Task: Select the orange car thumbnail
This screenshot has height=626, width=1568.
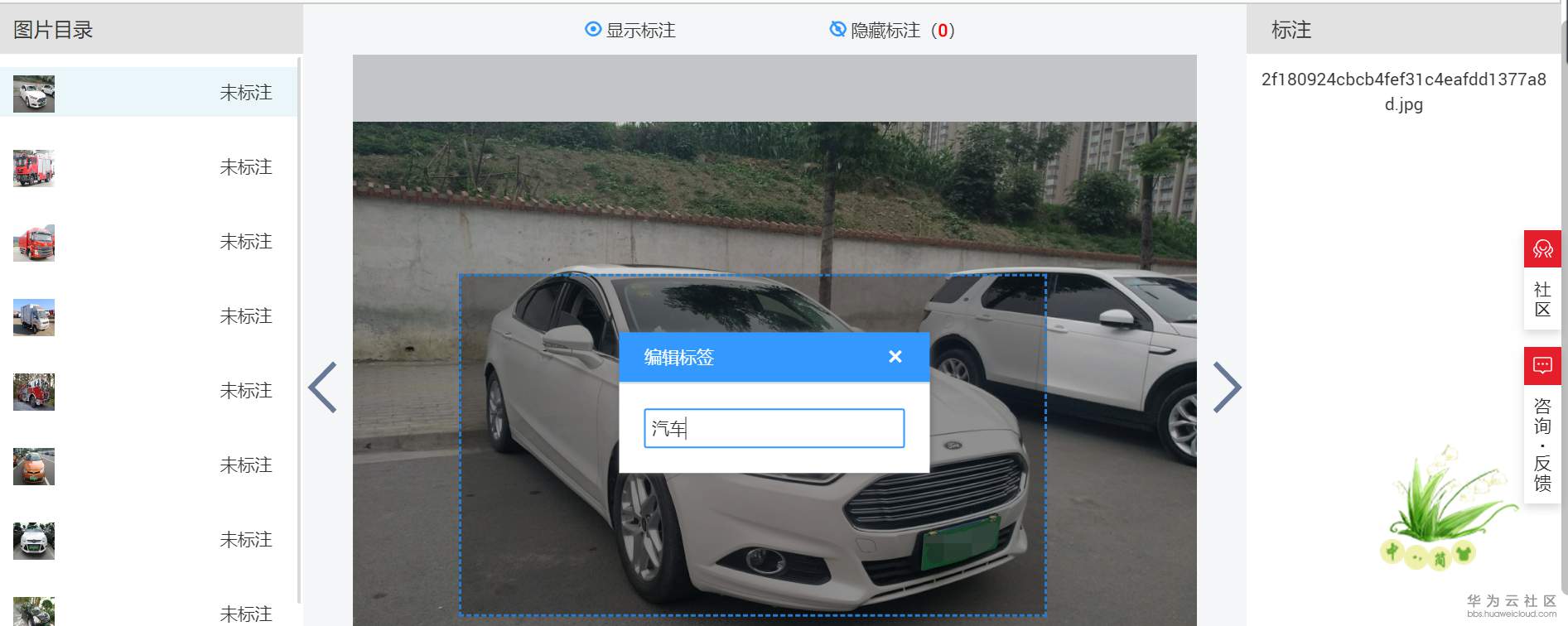Action: tap(34, 466)
